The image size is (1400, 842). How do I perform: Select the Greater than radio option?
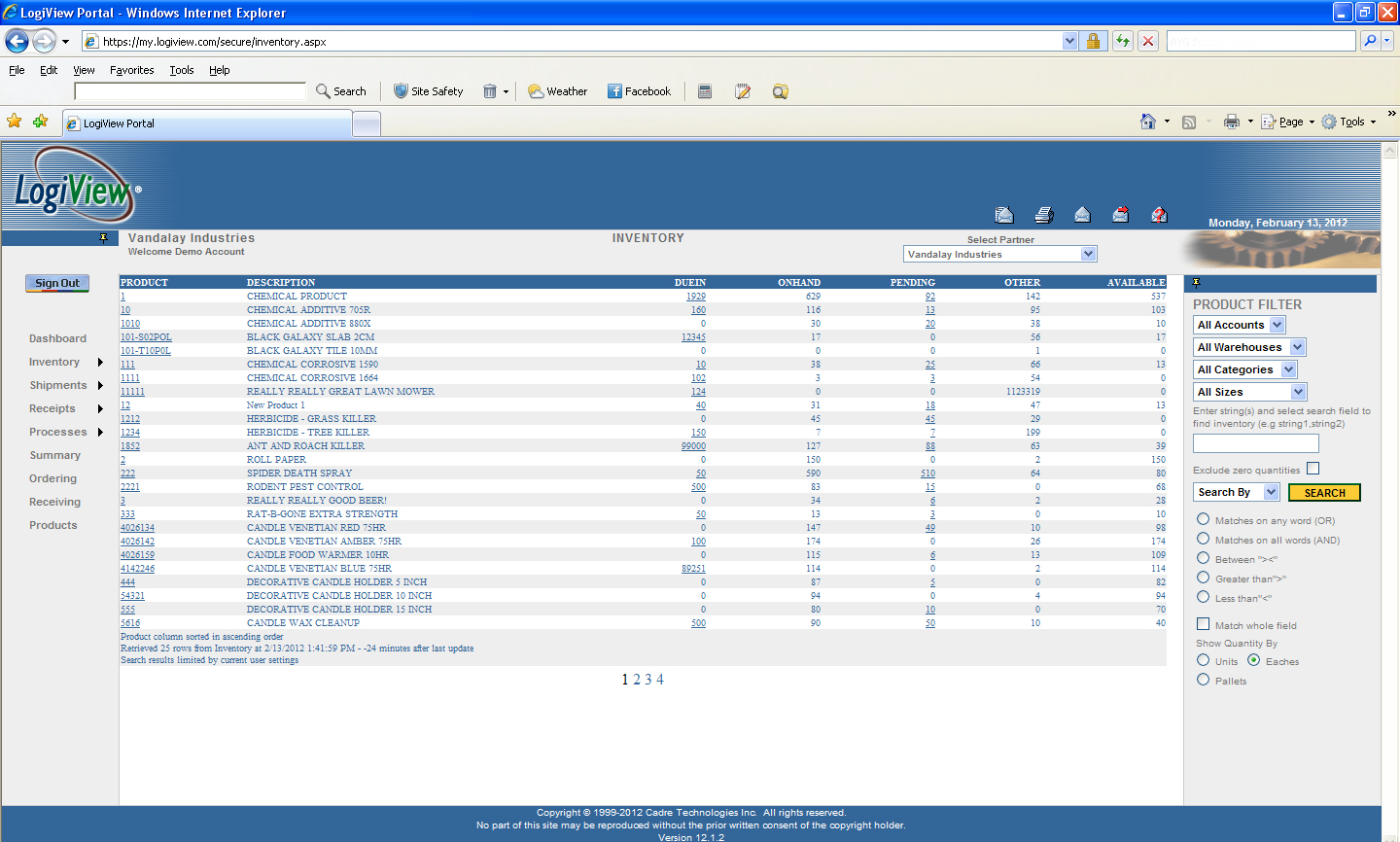tap(1203, 578)
